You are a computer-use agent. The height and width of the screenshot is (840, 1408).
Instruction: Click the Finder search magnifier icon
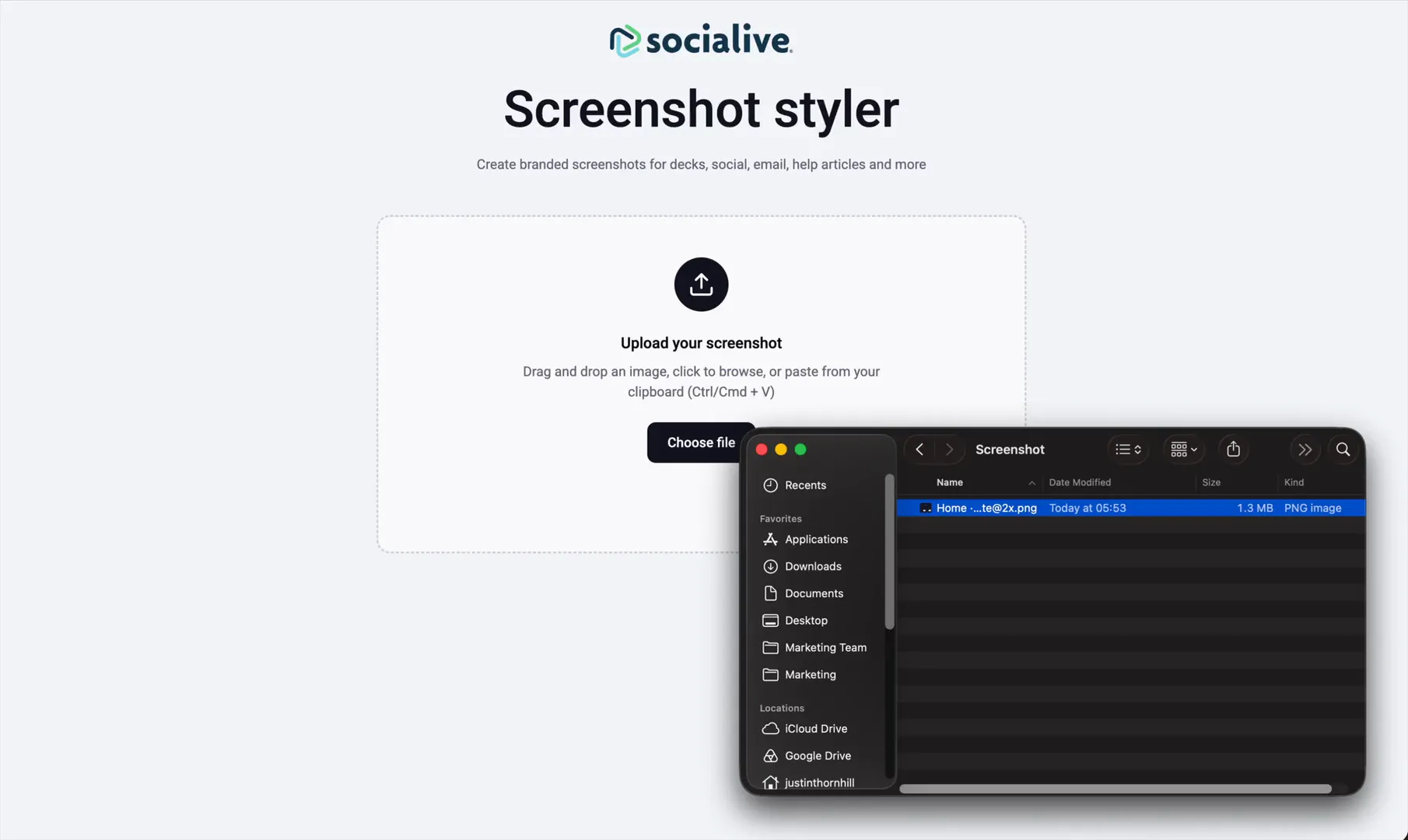click(x=1343, y=450)
